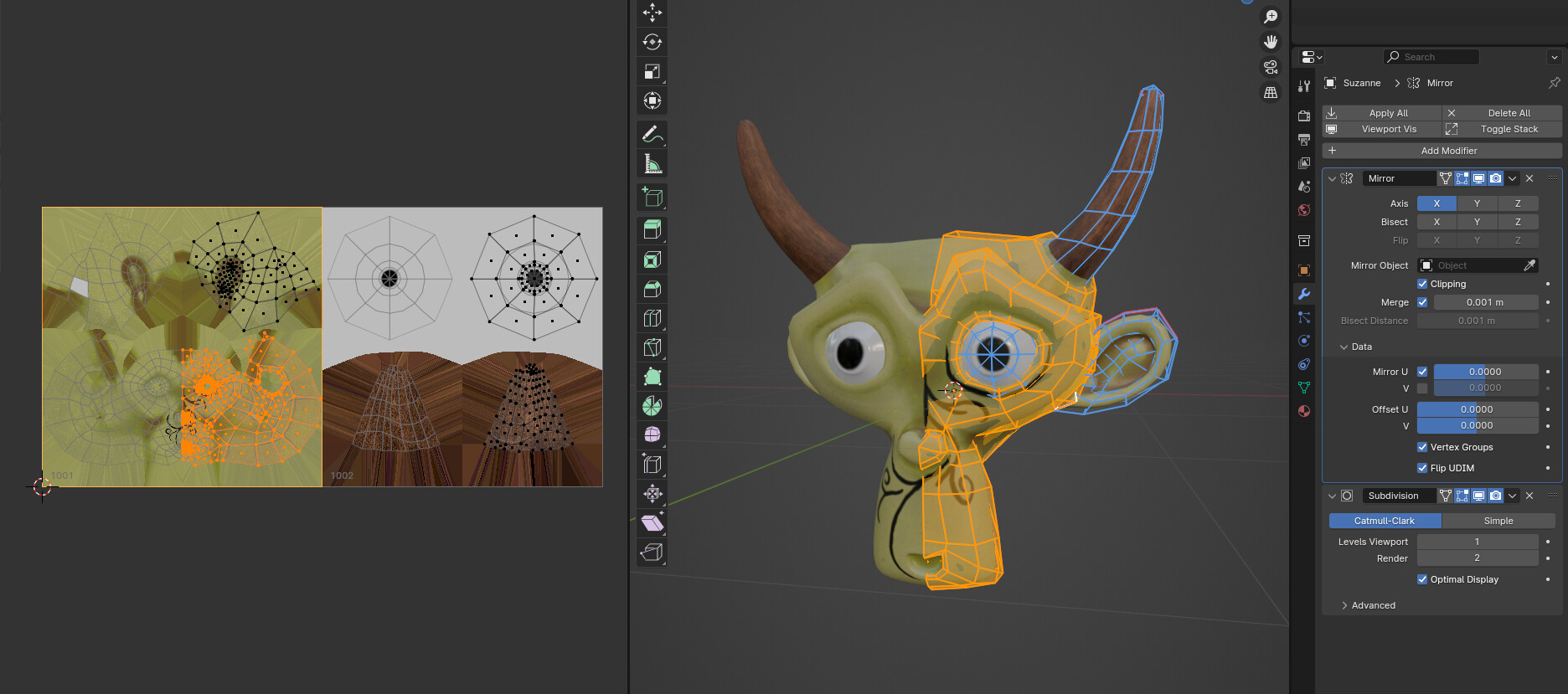
Task: Pin the properties context
Action: pos(1554,83)
